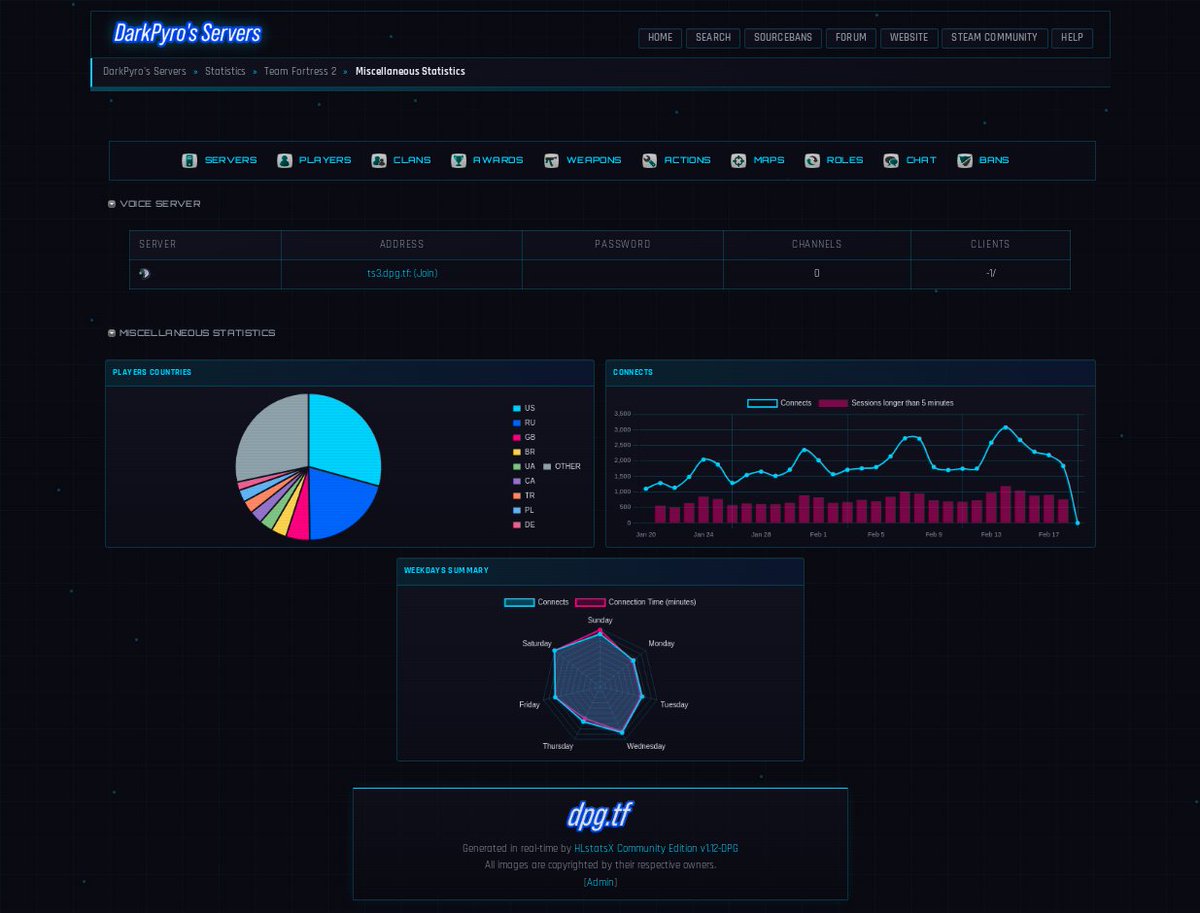Screen dimensions: 1200x913
Task: Click the Home button in the header
Action: pos(660,38)
